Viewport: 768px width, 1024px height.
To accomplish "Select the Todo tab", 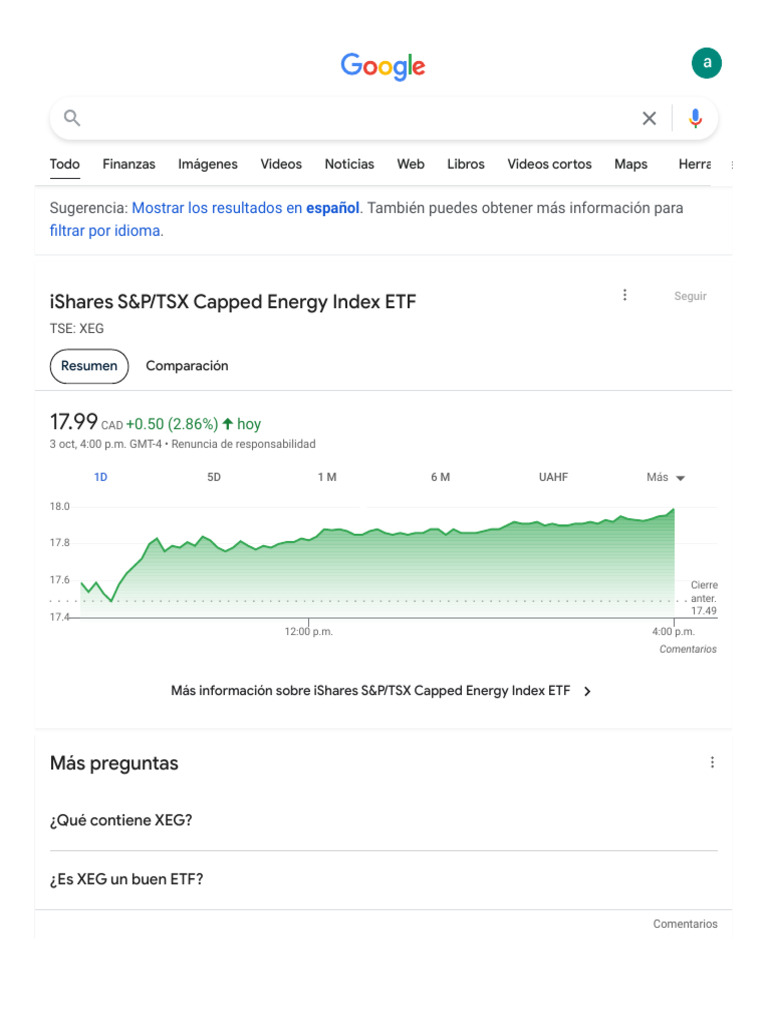I will pyautogui.click(x=65, y=164).
